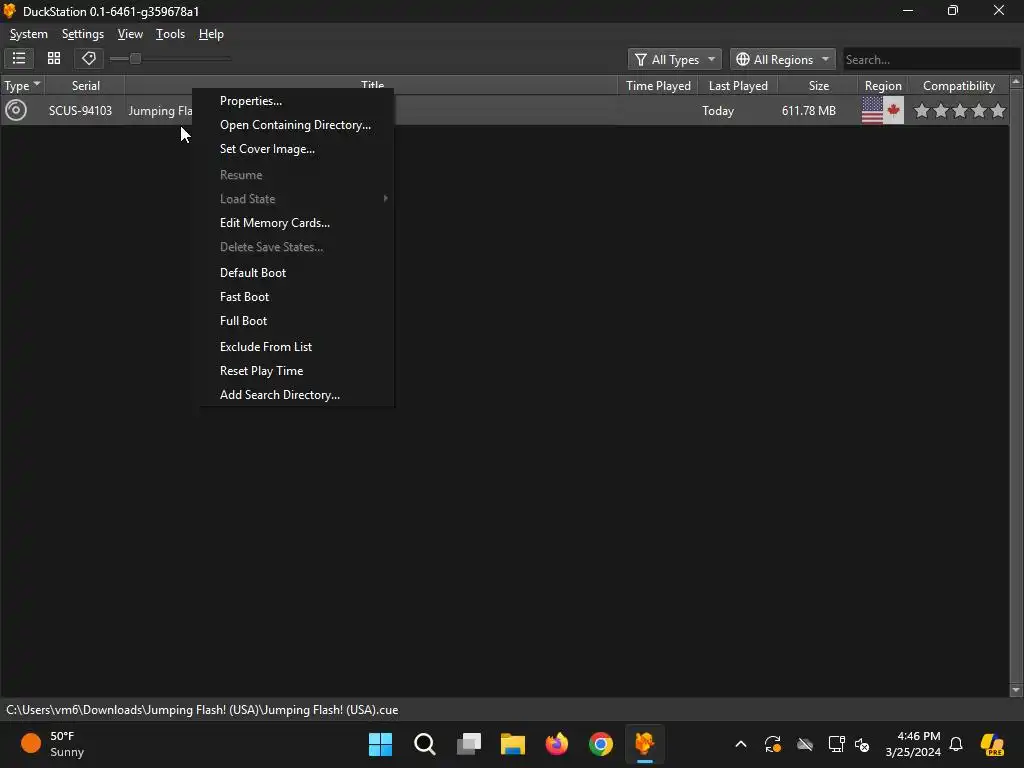Sort by Time Played column
This screenshot has width=1024, height=768.
point(658,86)
